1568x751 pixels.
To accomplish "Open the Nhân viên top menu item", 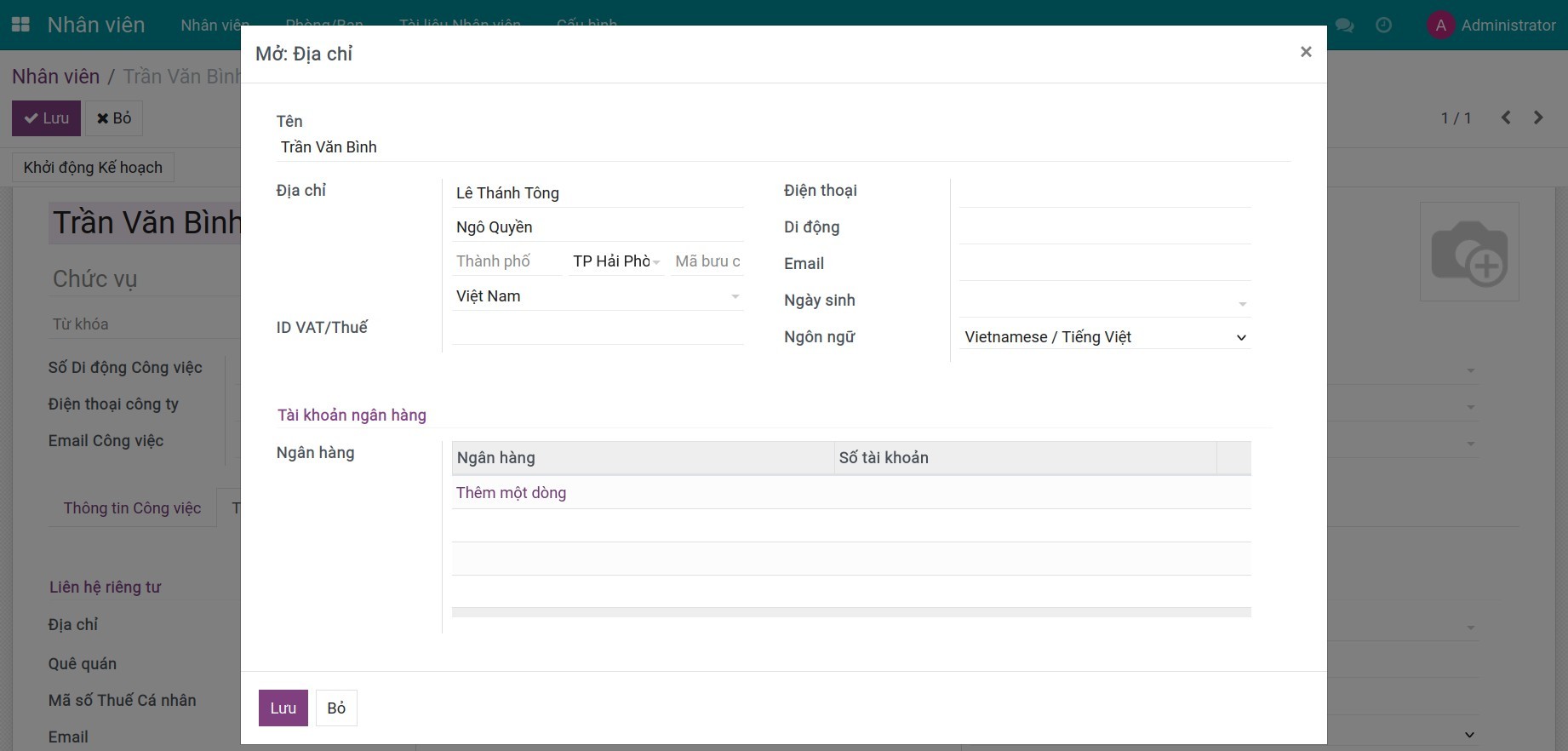I will pyautogui.click(x=215, y=26).
